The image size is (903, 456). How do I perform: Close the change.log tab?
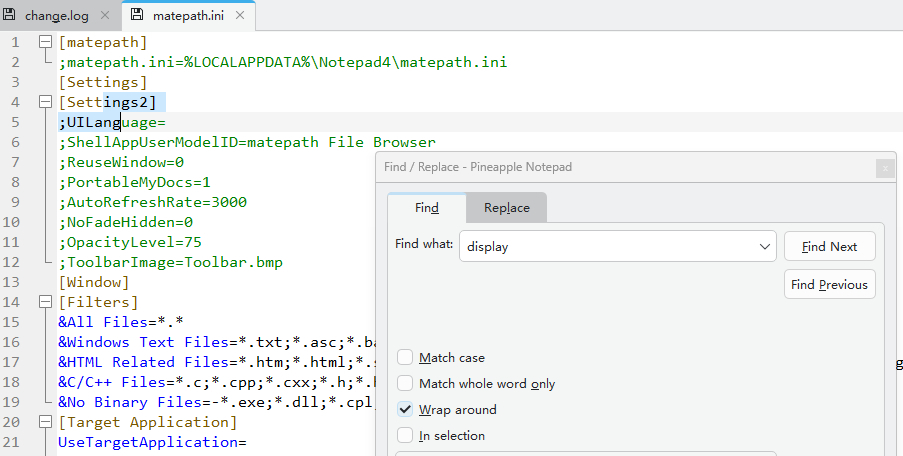(x=105, y=16)
